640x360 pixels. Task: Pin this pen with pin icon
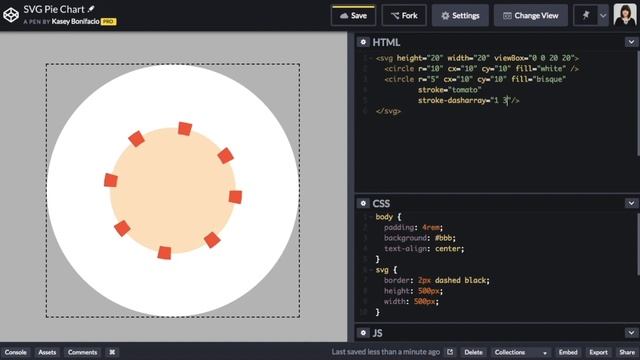point(586,16)
